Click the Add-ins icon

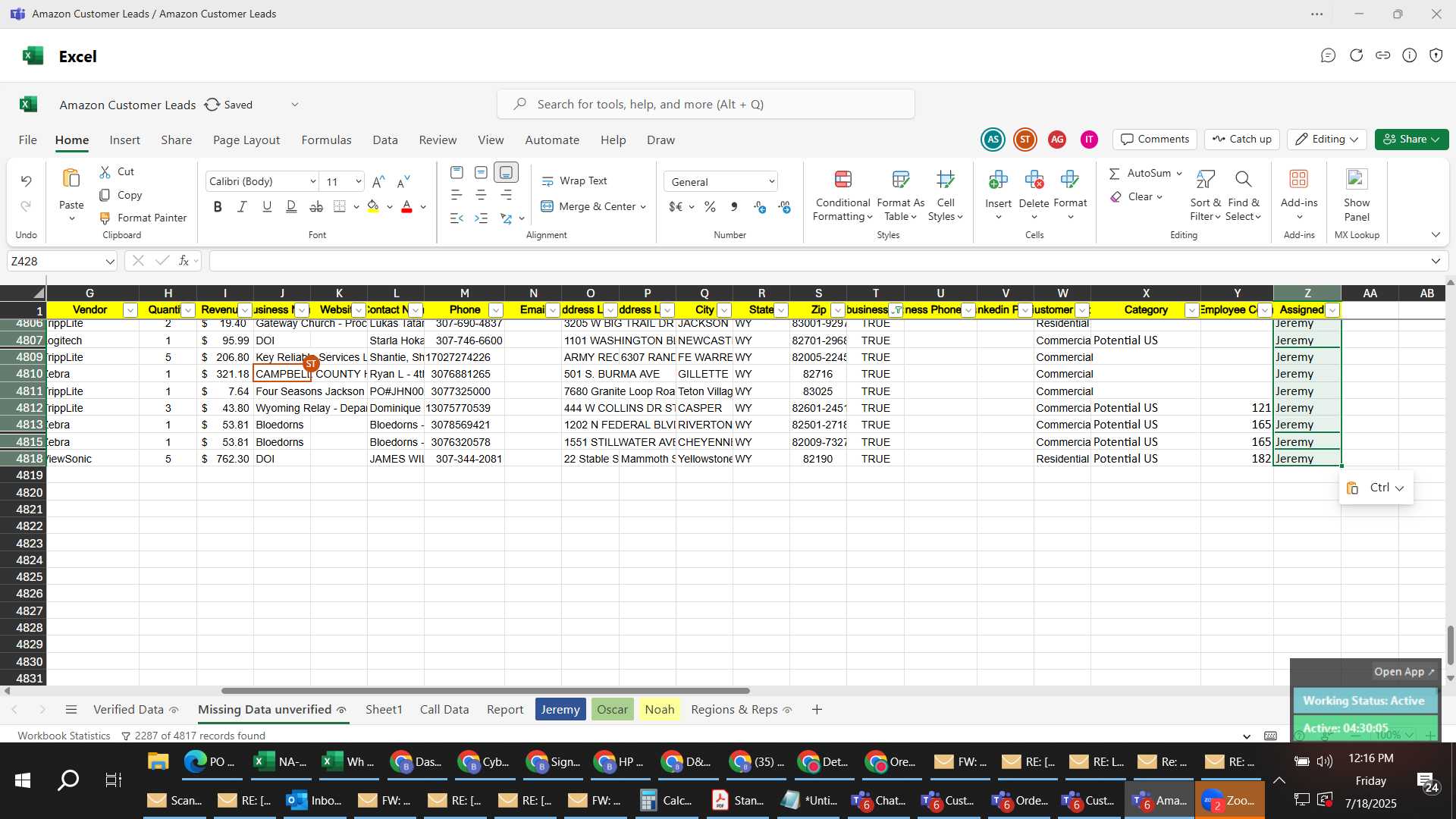(1299, 179)
